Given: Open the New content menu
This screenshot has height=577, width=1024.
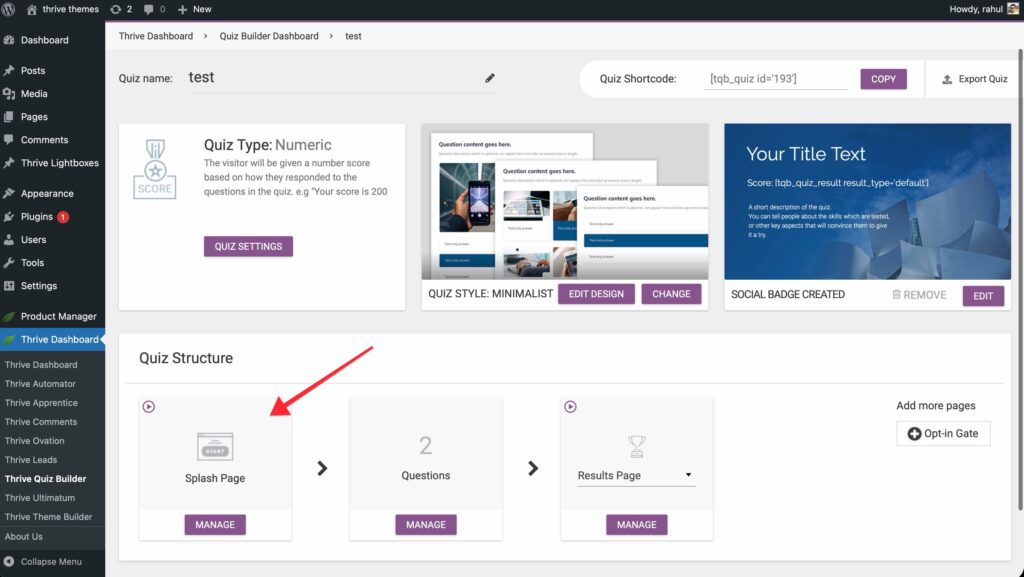Looking at the screenshot, I should (194, 9).
